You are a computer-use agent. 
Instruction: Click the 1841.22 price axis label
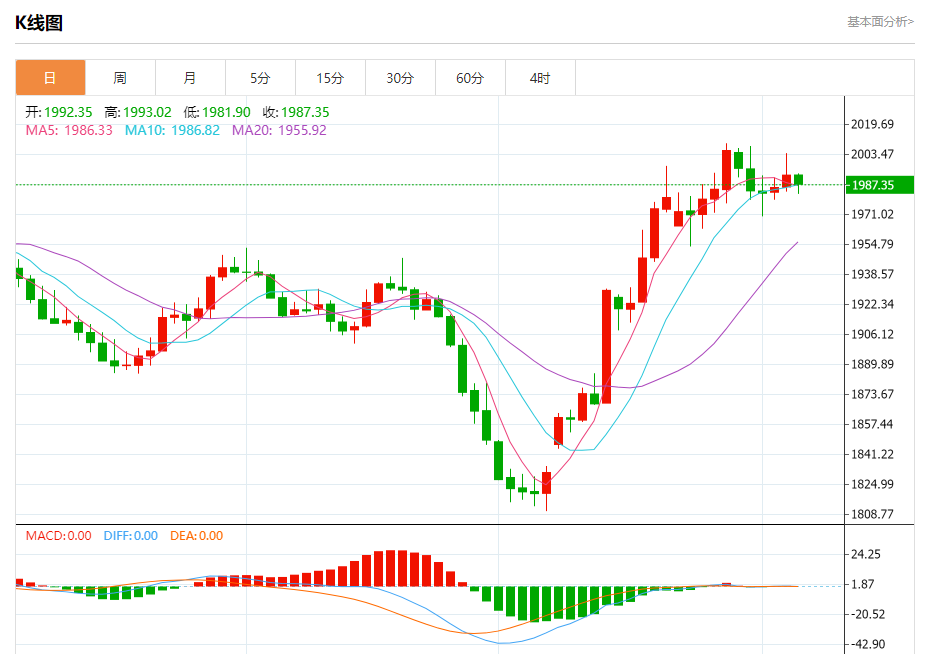point(872,454)
